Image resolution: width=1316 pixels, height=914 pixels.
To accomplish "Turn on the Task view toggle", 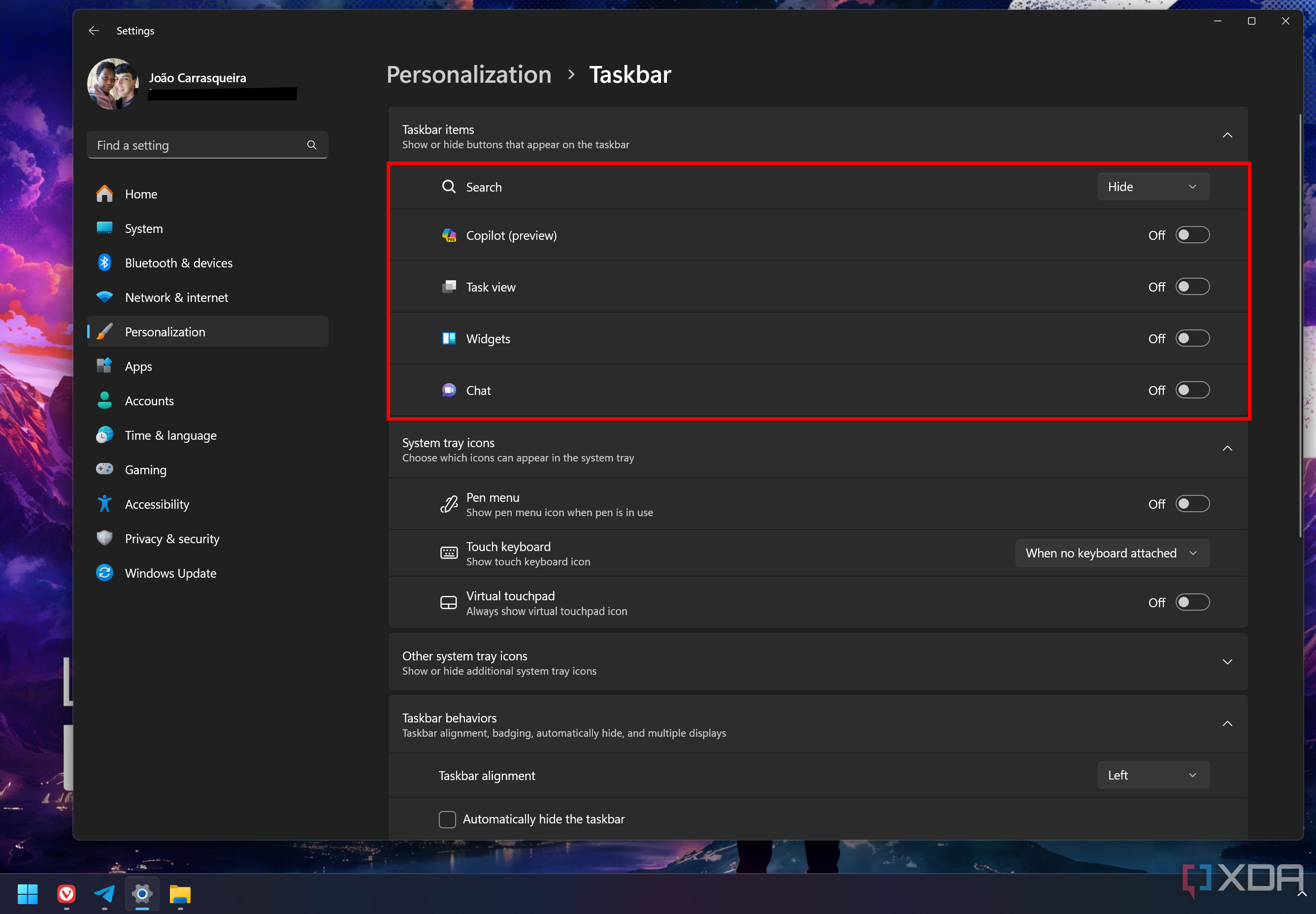I will click(1192, 286).
